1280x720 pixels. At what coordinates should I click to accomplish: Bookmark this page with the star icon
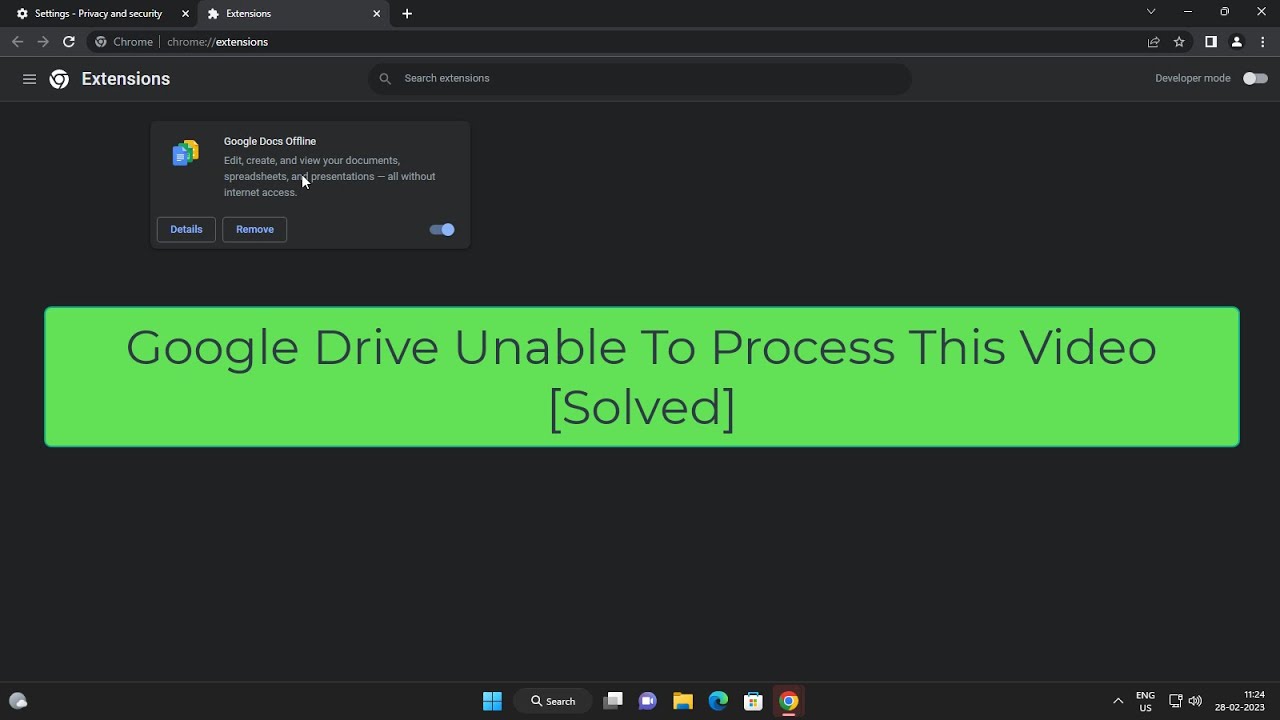pyautogui.click(x=1179, y=42)
